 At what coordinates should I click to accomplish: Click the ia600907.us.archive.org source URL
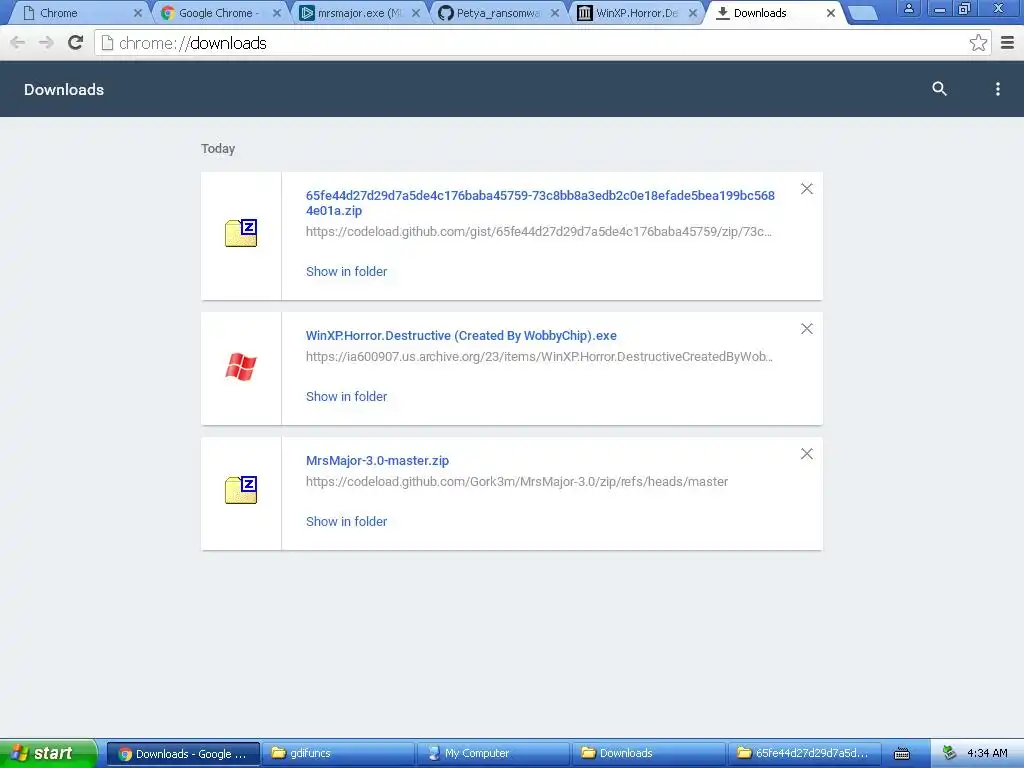click(539, 357)
